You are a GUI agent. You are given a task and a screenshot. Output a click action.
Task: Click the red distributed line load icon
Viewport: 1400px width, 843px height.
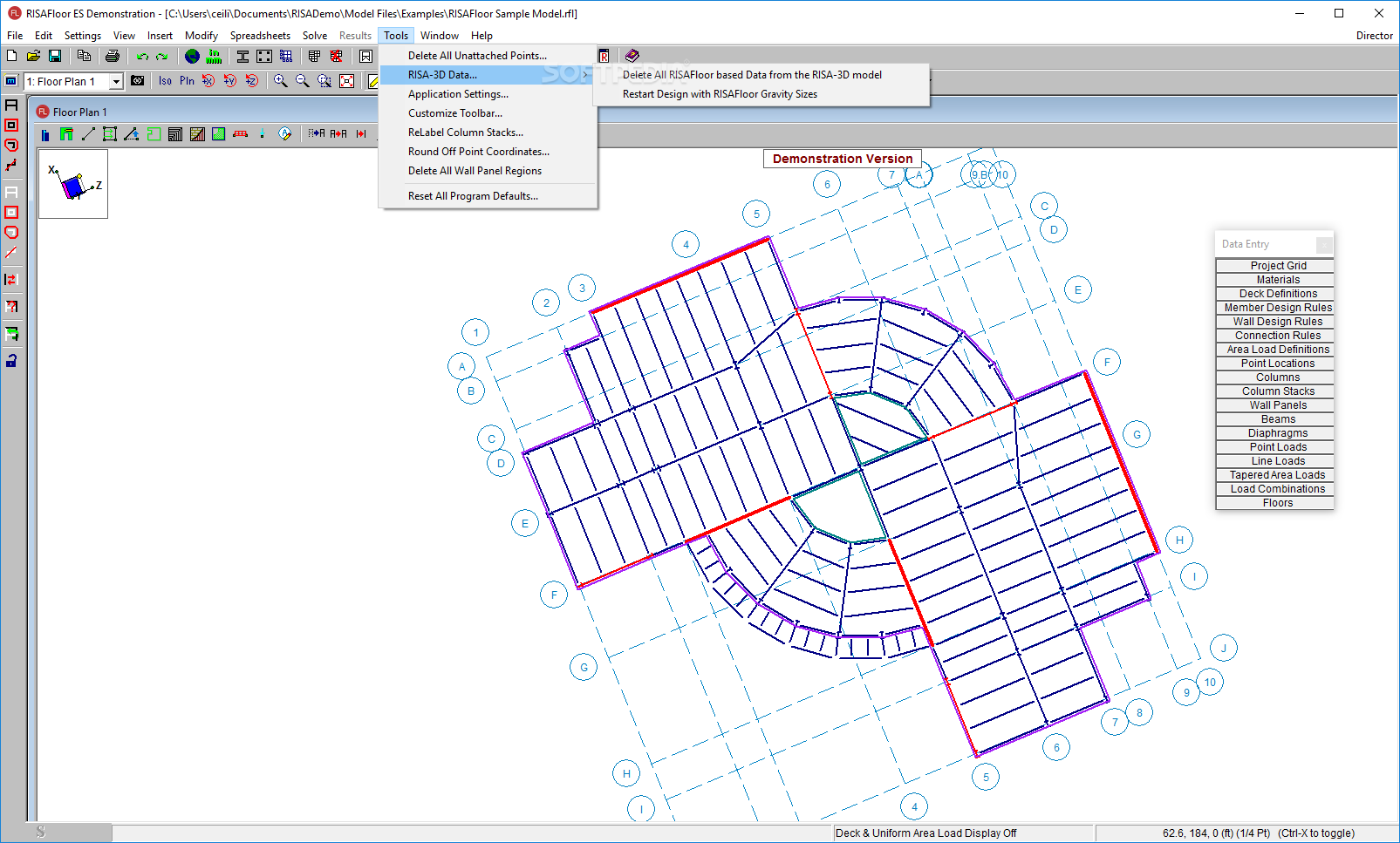pos(241,134)
